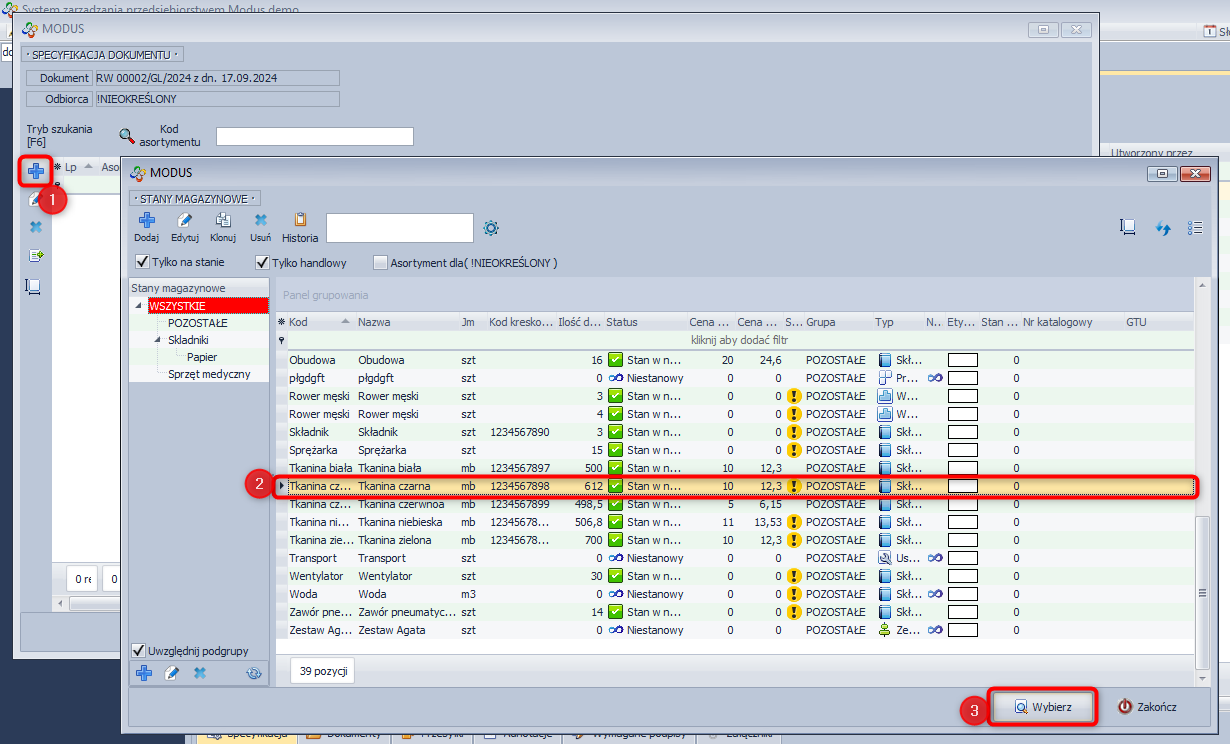Click the blue refresh arrows icon at top right
This screenshot has height=744, width=1230.
pyautogui.click(x=1163, y=228)
